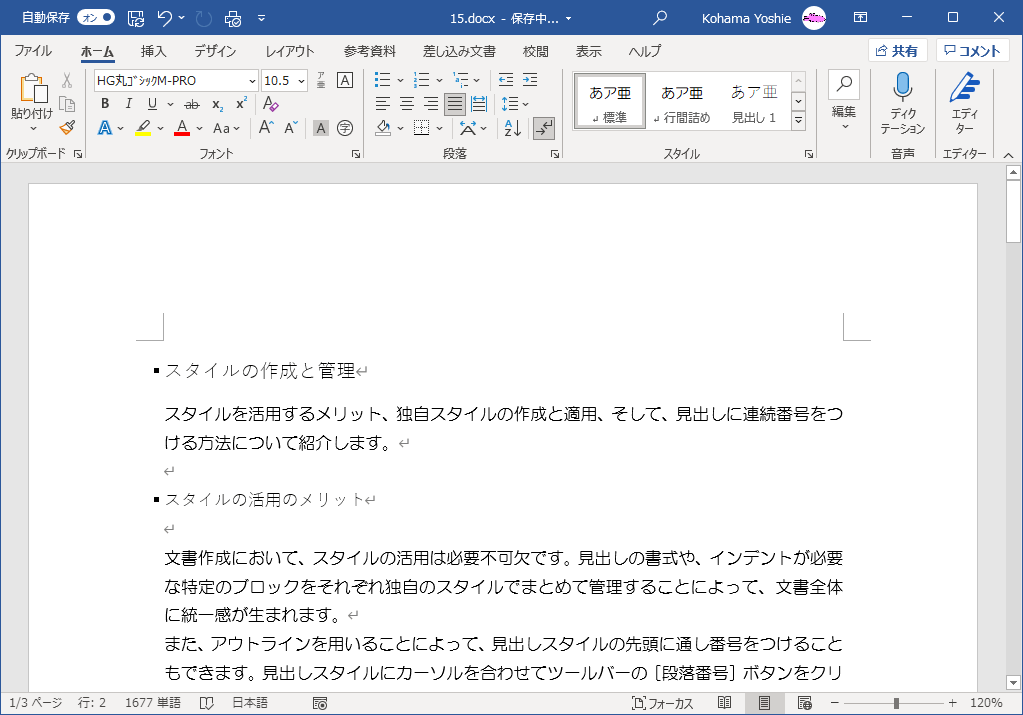This screenshot has height=715, width=1023.
Task: Open bullet list style dropdown arrow
Action: tap(400, 81)
